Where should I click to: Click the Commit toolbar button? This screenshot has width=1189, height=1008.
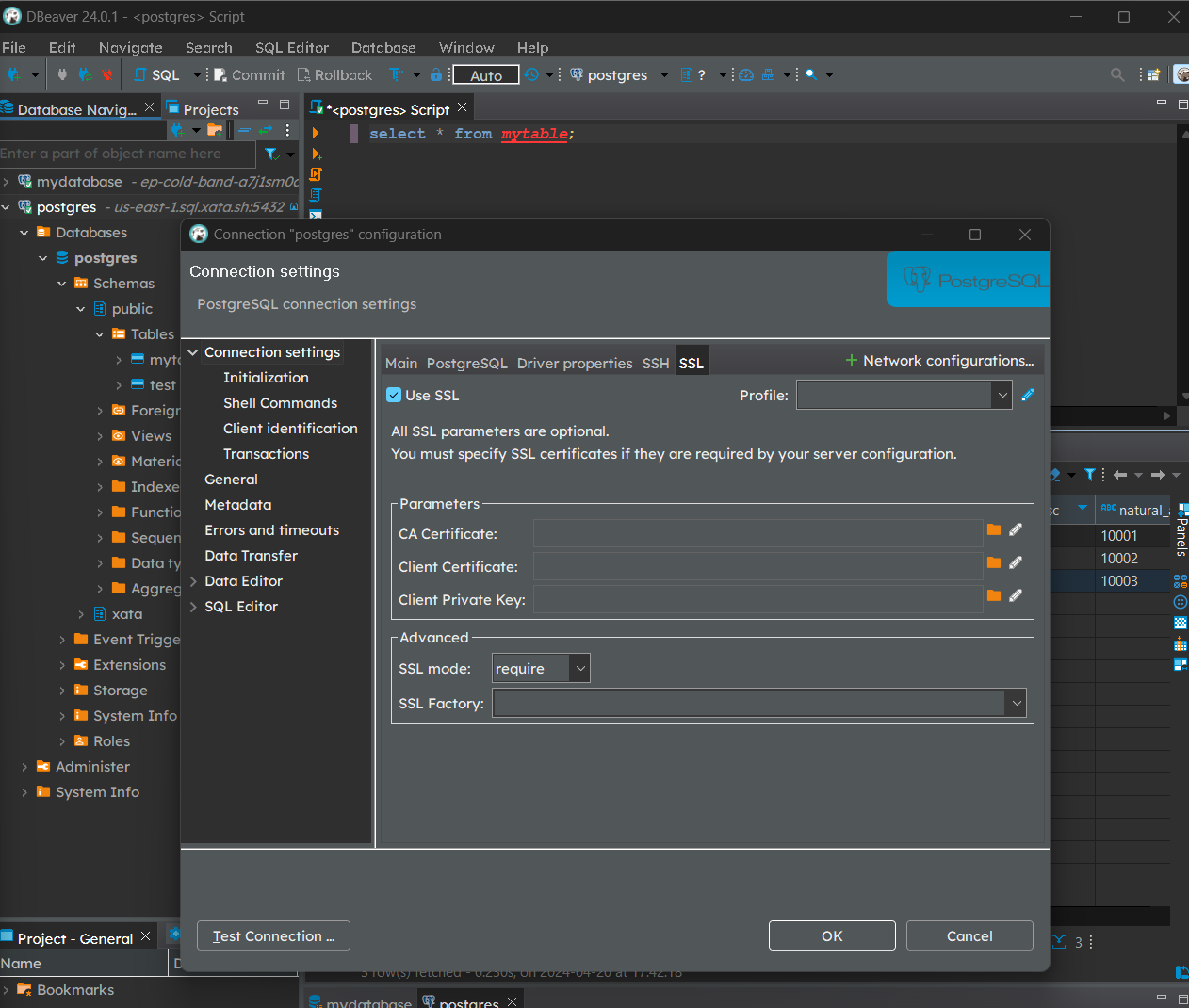click(x=249, y=75)
